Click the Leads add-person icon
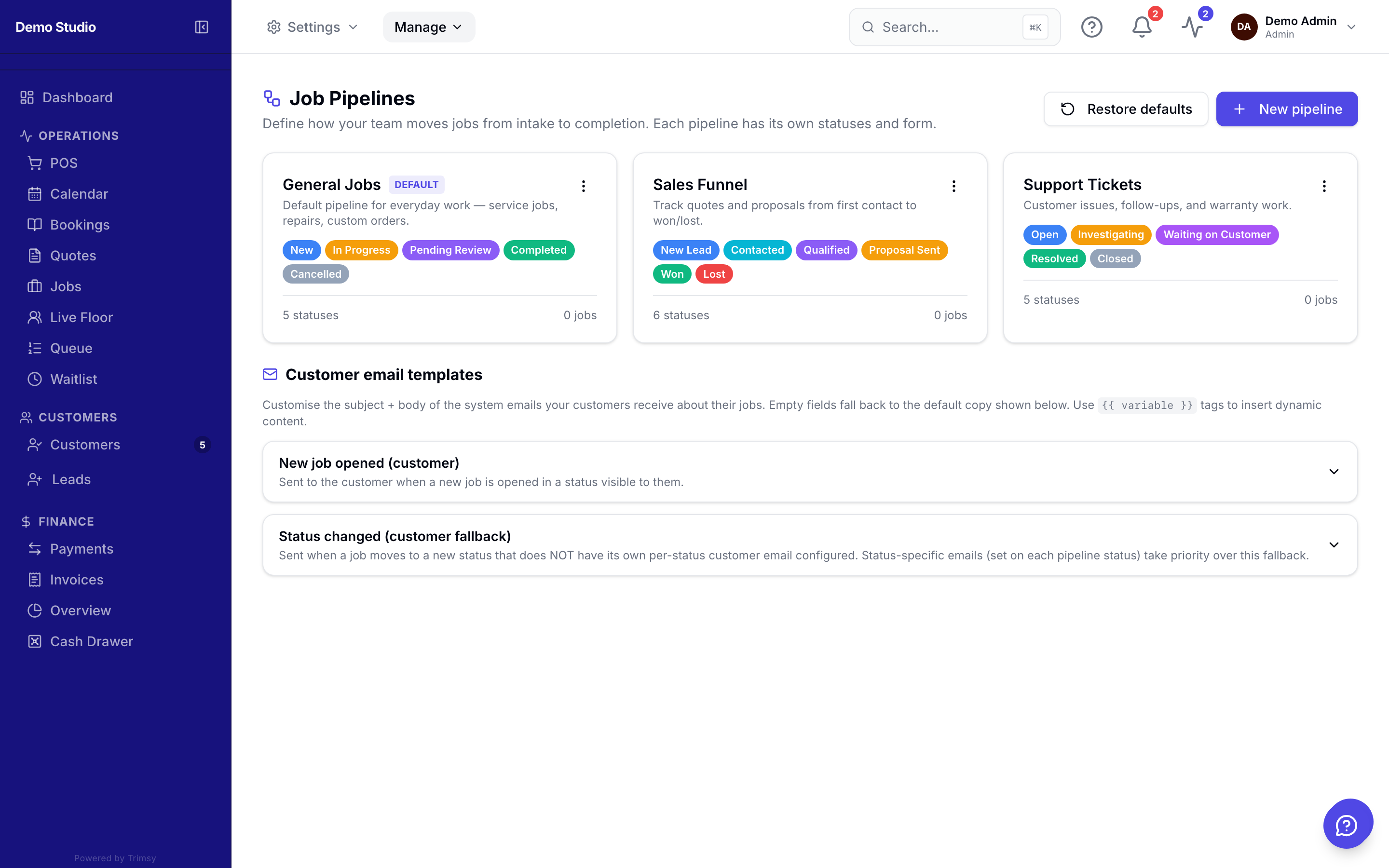Screen dimensions: 1389x868 tap(34, 479)
